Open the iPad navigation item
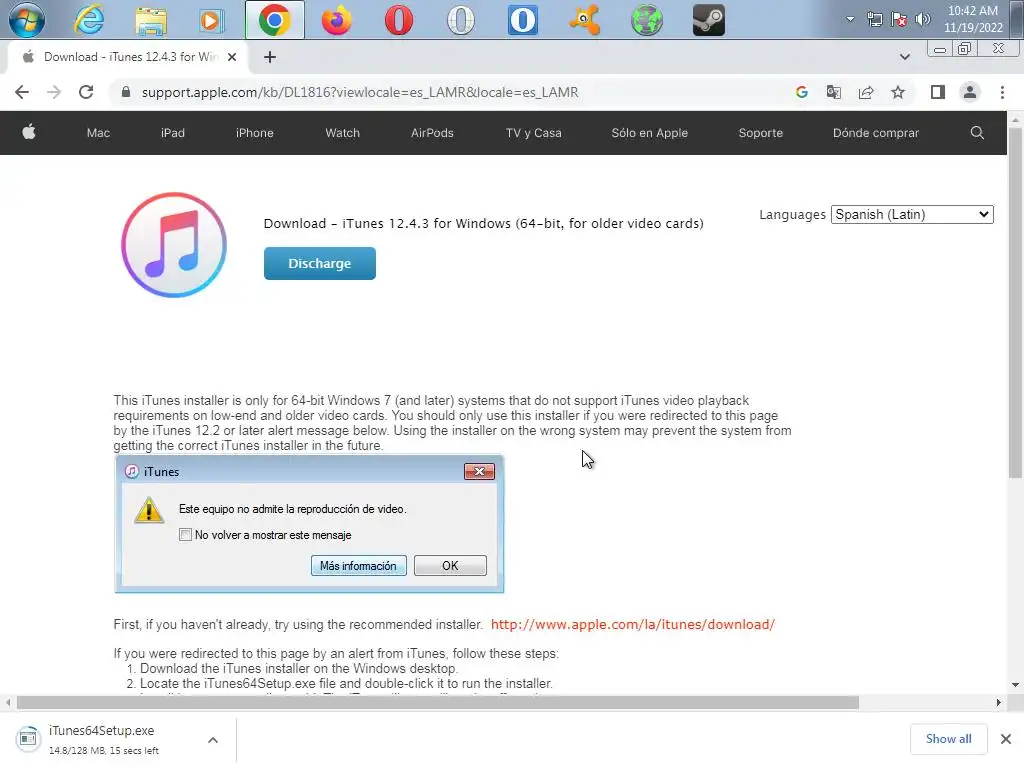 pos(172,133)
